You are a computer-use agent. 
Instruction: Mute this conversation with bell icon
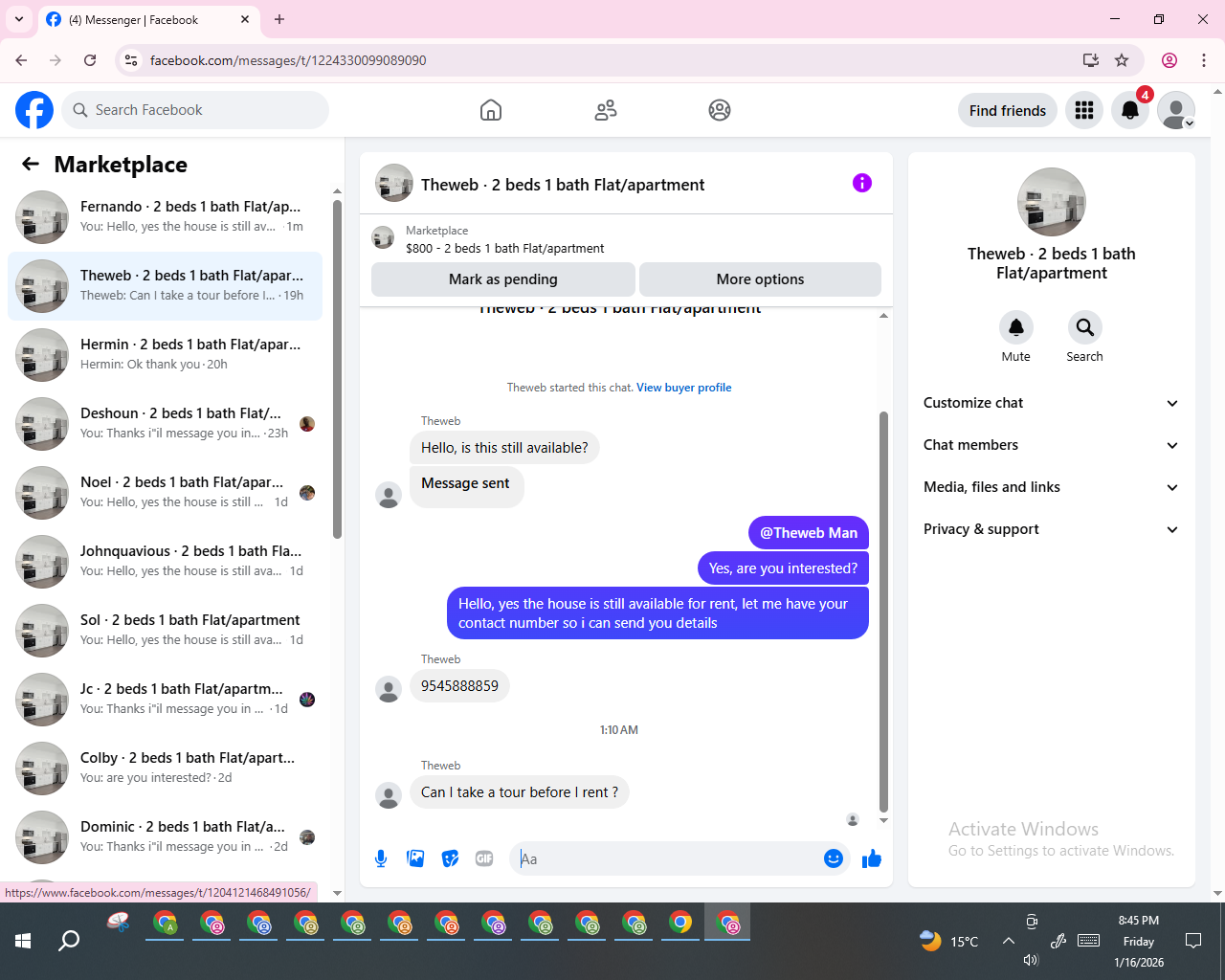tap(1016, 327)
